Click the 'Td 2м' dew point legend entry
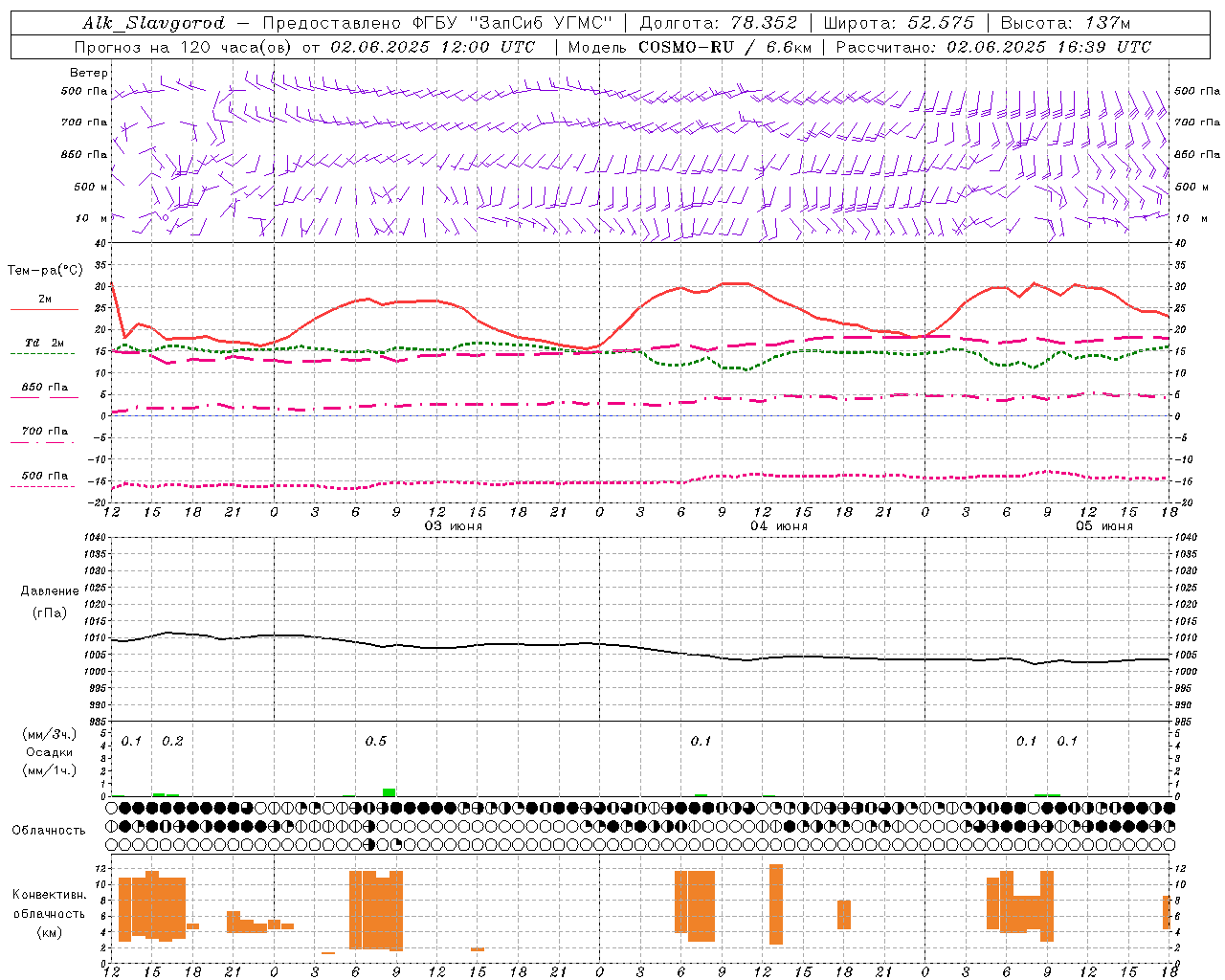 click(x=45, y=343)
